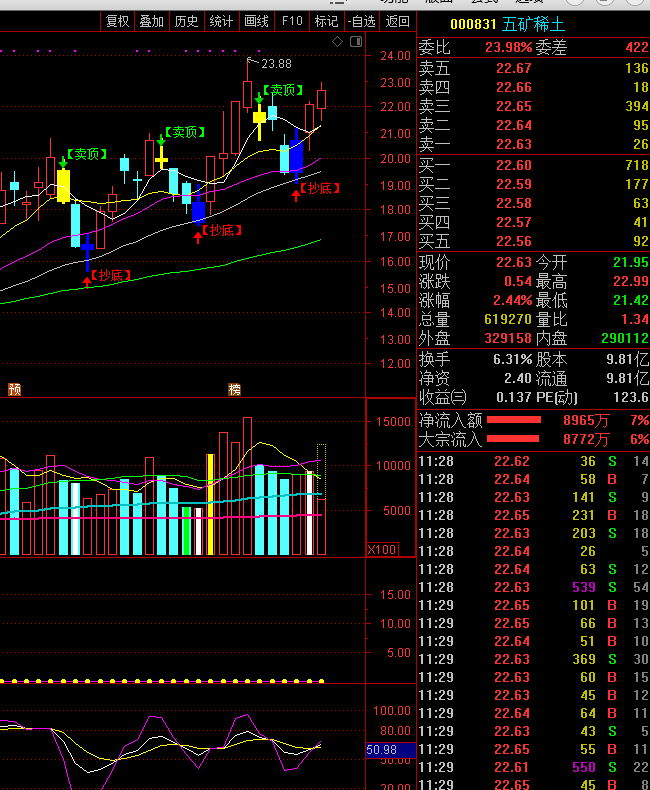Click the 榜 ranking marker icon

click(234, 389)
